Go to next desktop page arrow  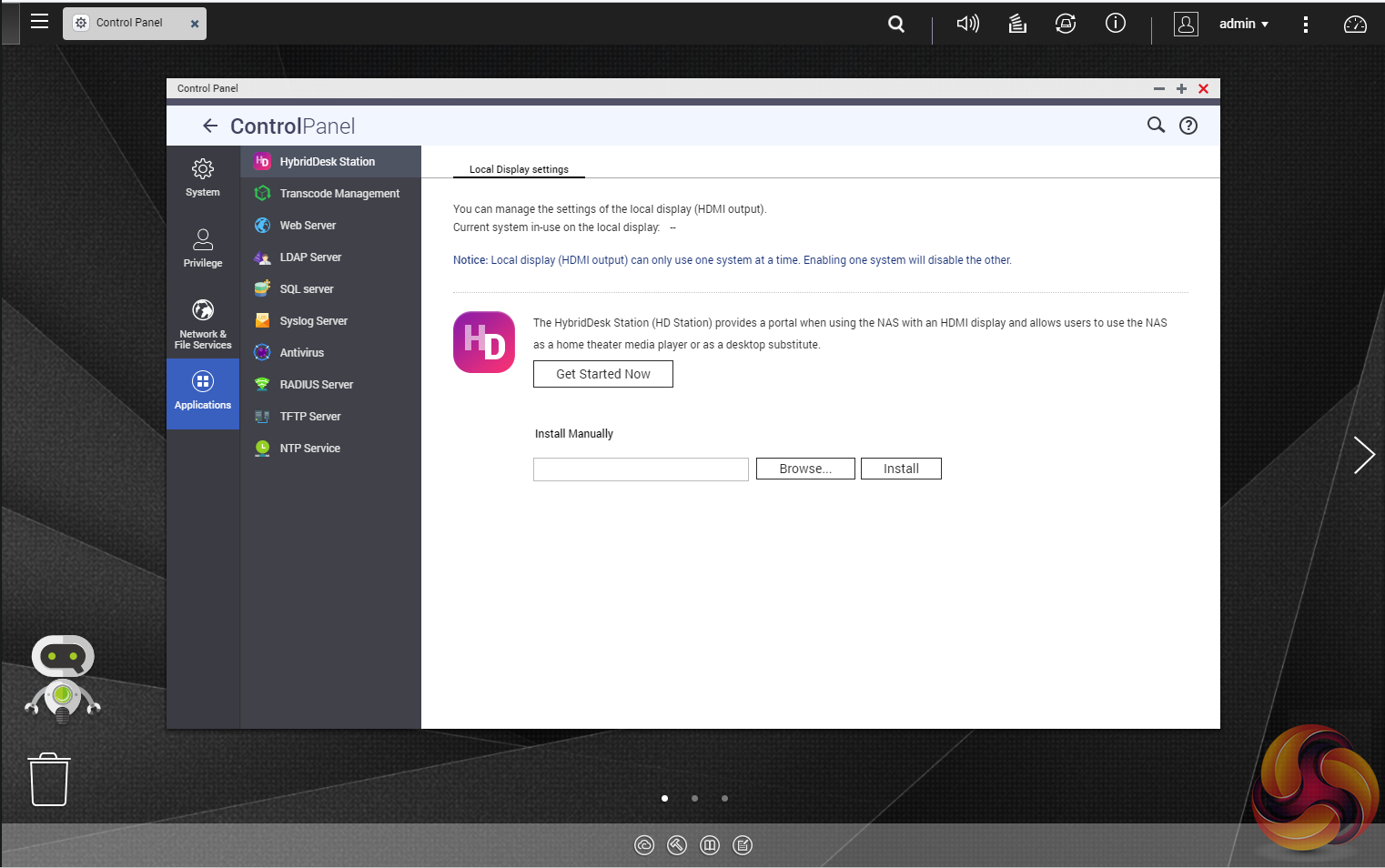coord(1362,455)
